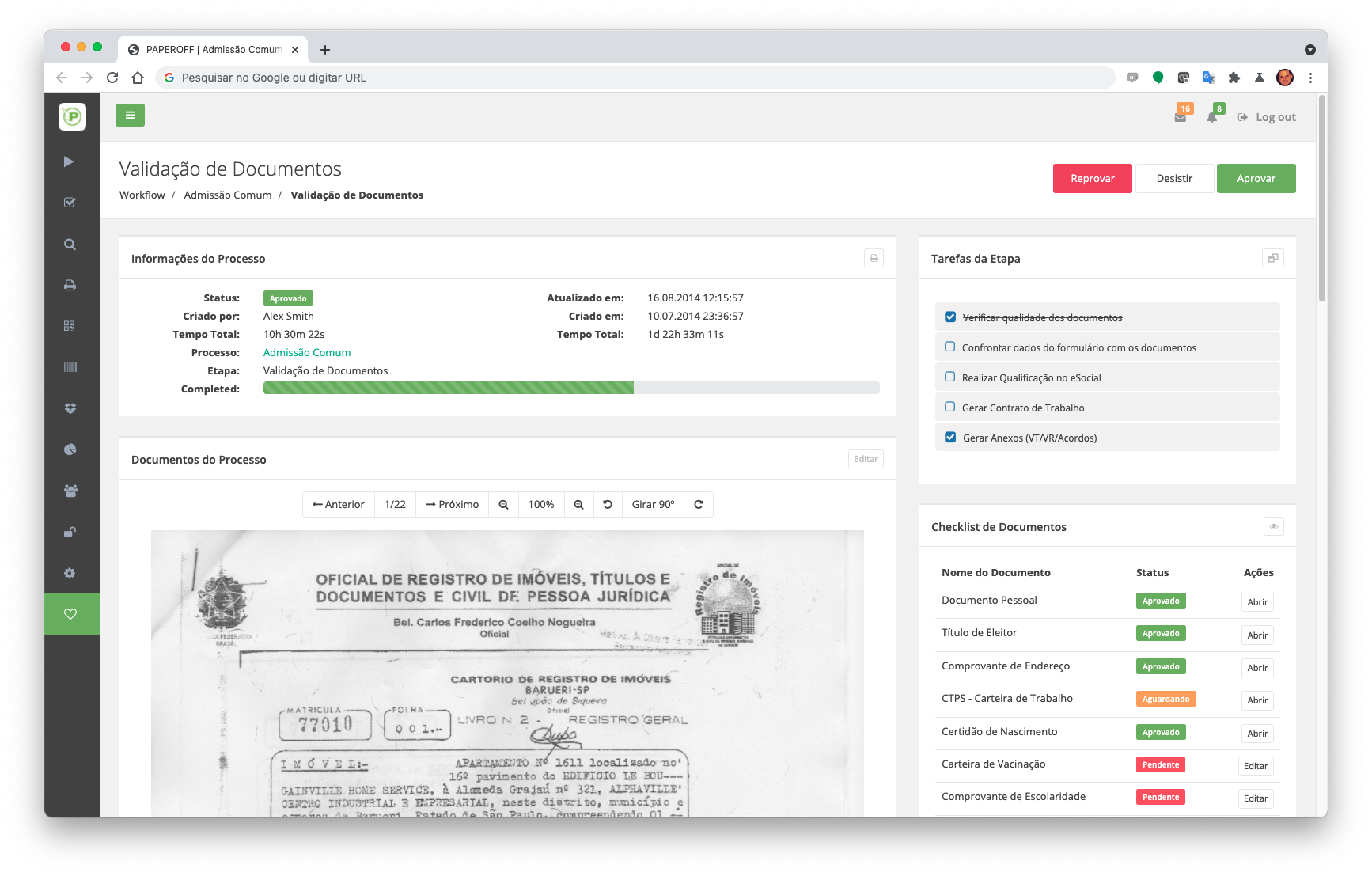
Task: Click the red Reprovar button
Action: tap(1092, 179)
